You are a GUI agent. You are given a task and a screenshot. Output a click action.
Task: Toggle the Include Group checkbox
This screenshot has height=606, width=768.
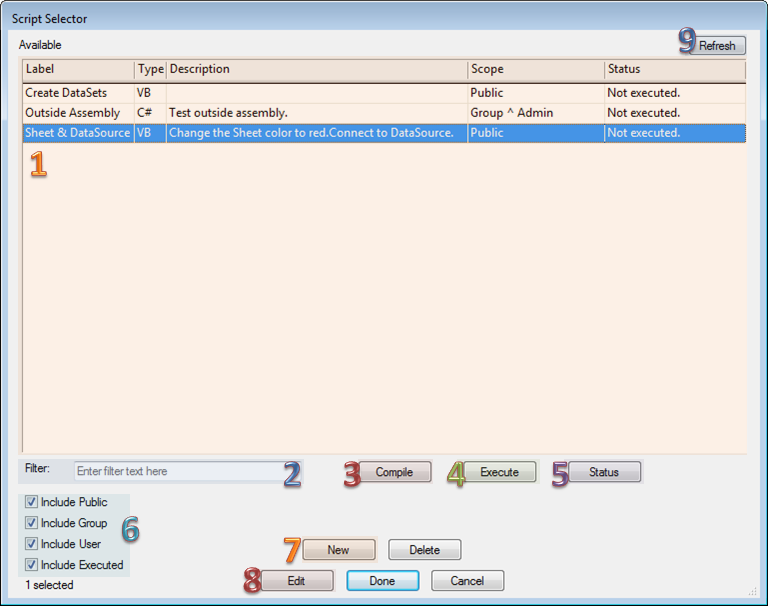pyautogui.click(x=32, y=523)
